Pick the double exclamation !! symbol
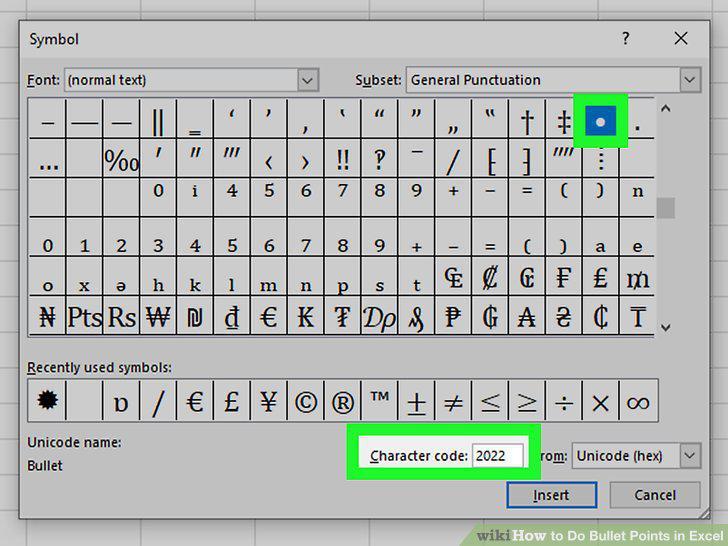Screen dimensions: 728x546 [x=343, y=159]
